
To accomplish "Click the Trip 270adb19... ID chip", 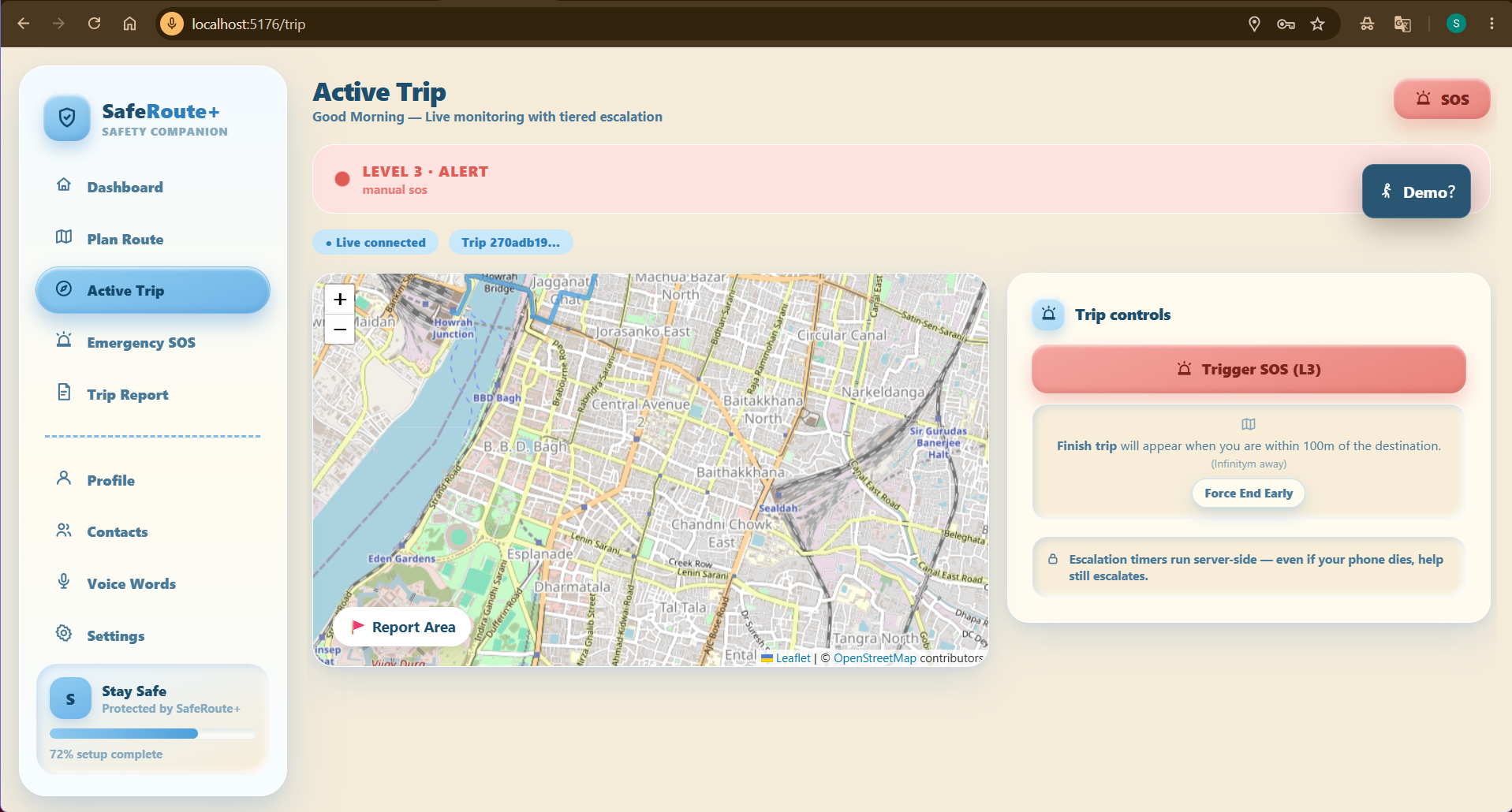I will (x=511, y=243).
